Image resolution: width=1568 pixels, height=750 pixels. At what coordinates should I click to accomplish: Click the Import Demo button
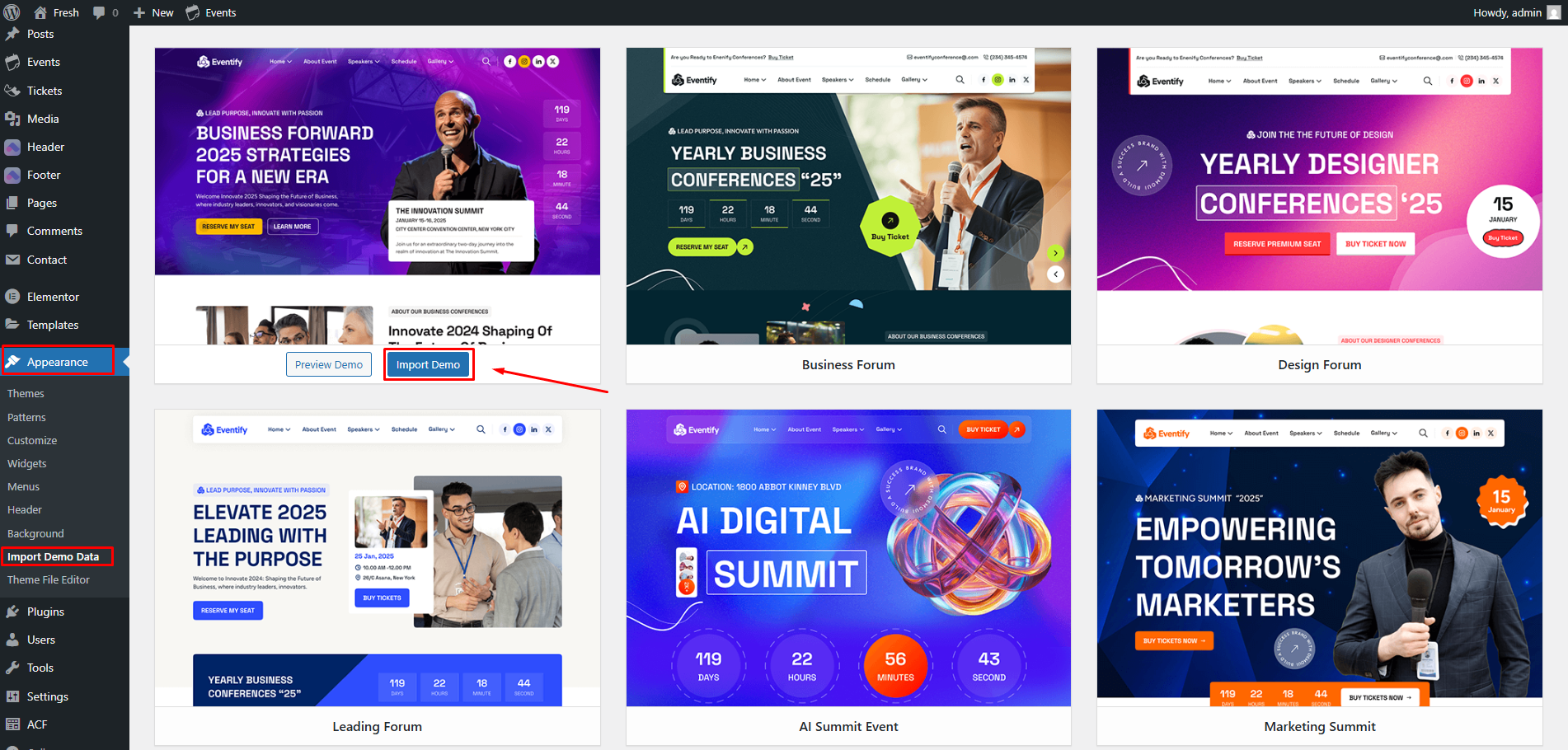tap(428, 364)
